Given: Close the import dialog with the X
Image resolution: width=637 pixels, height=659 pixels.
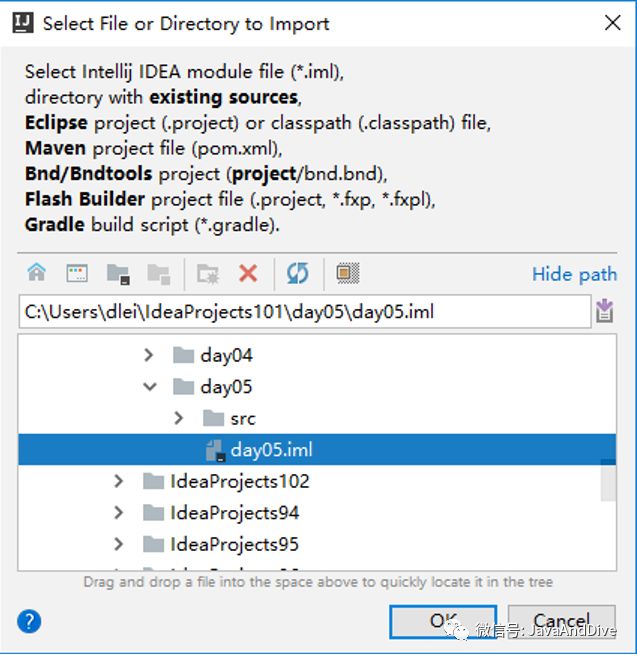Looking at the screenshot, I should (613, 23).
